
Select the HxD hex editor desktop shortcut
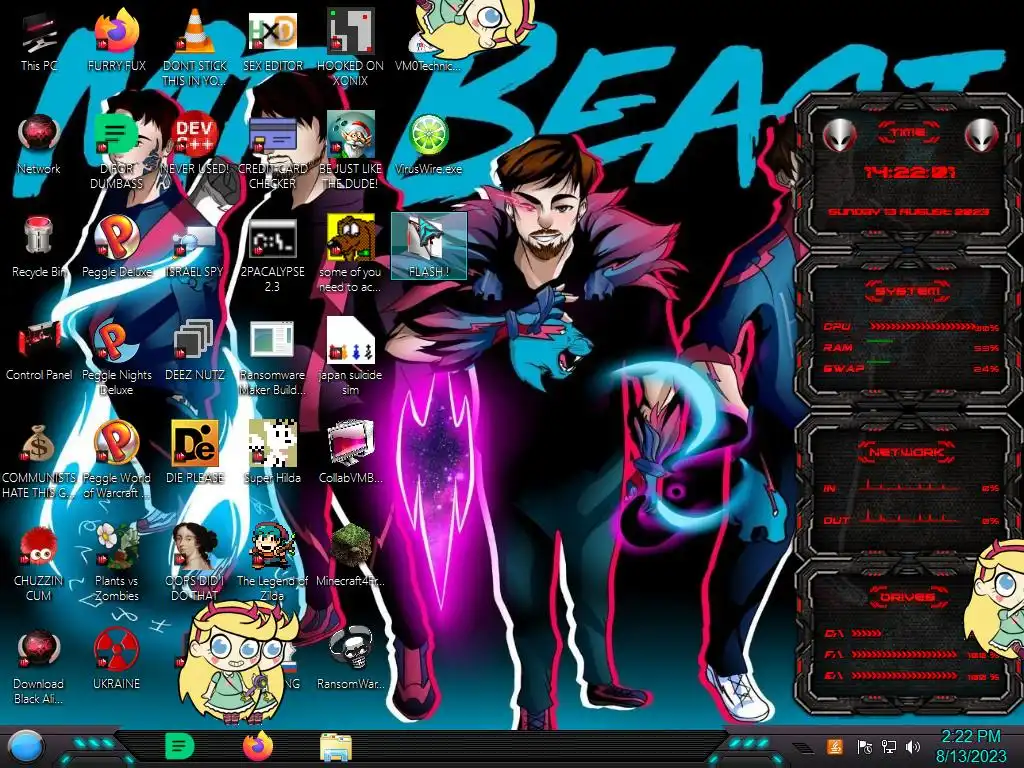click(272, 41)
